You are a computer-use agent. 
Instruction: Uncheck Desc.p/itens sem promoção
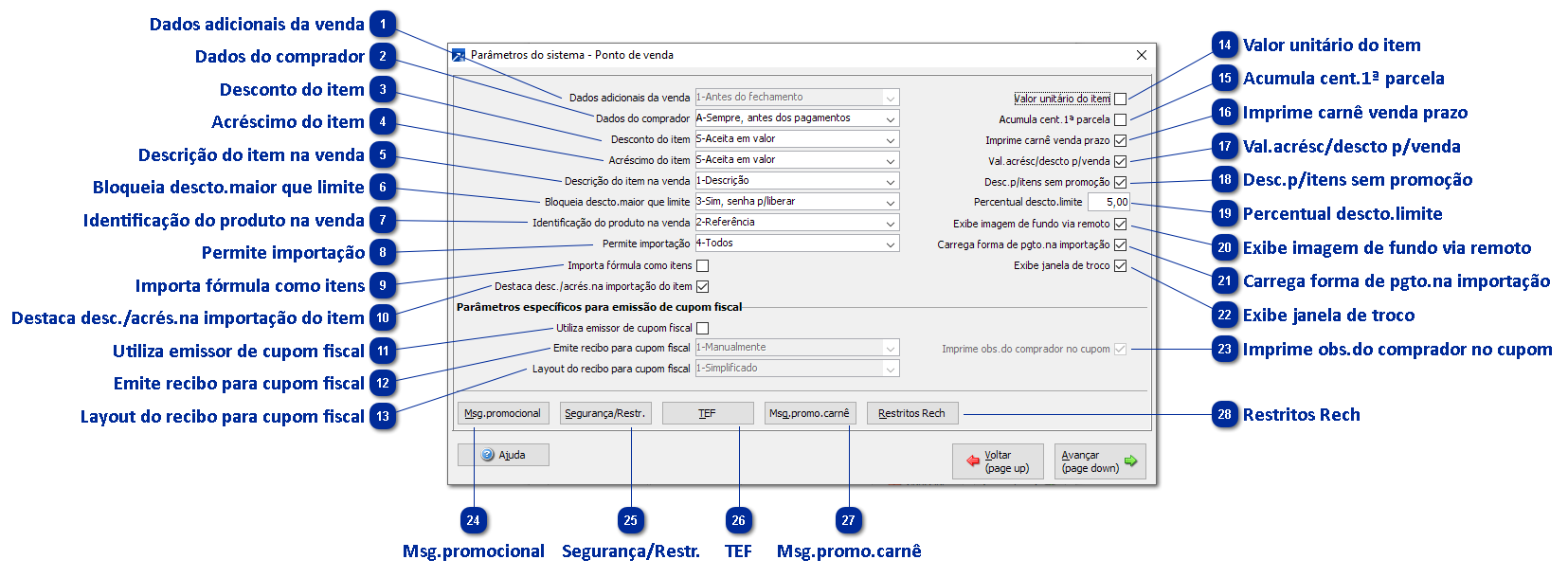(x=1121, y=182)
